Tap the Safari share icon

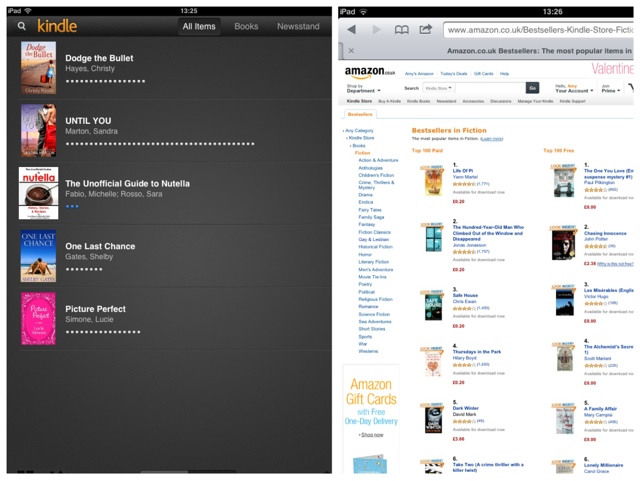pos(425,29)
